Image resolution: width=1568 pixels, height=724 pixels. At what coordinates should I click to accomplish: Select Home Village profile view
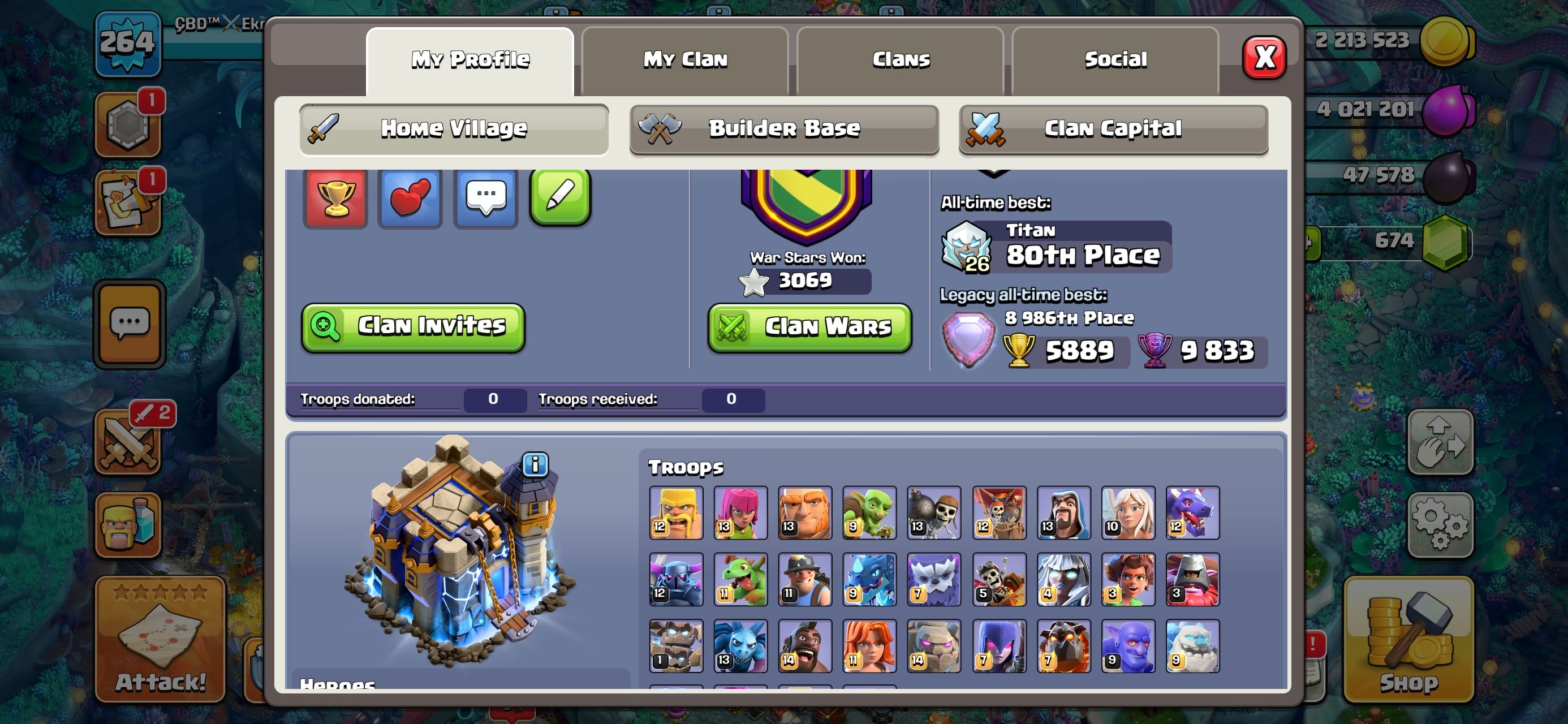pos(454,129)
